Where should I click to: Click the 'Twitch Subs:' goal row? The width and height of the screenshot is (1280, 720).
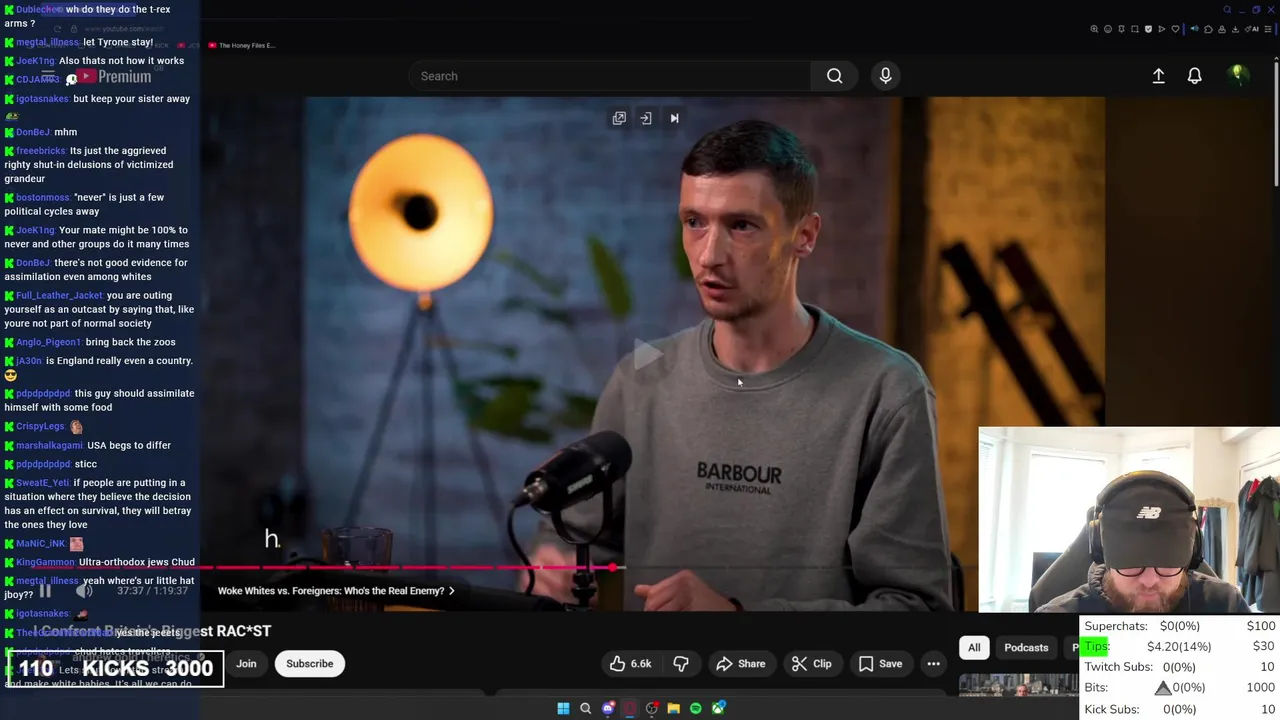point(1180,667)
